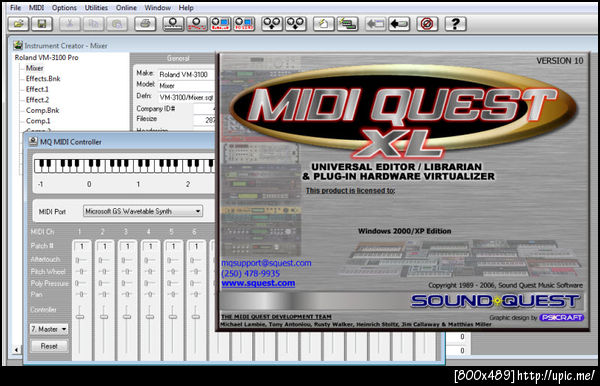Screen dimensions: 600x386
Task: Click the Model field showing Mixer
Action: (186, 86)
